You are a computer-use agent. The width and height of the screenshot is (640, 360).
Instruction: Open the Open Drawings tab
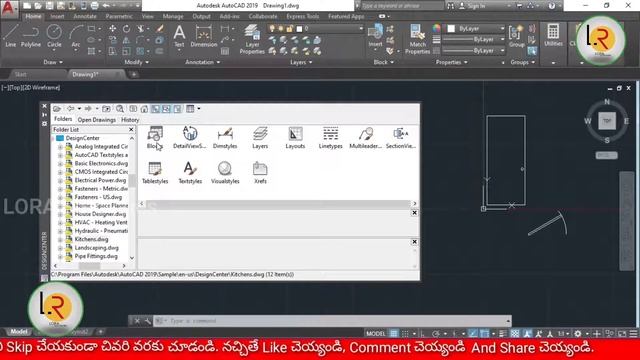(97, 120)
